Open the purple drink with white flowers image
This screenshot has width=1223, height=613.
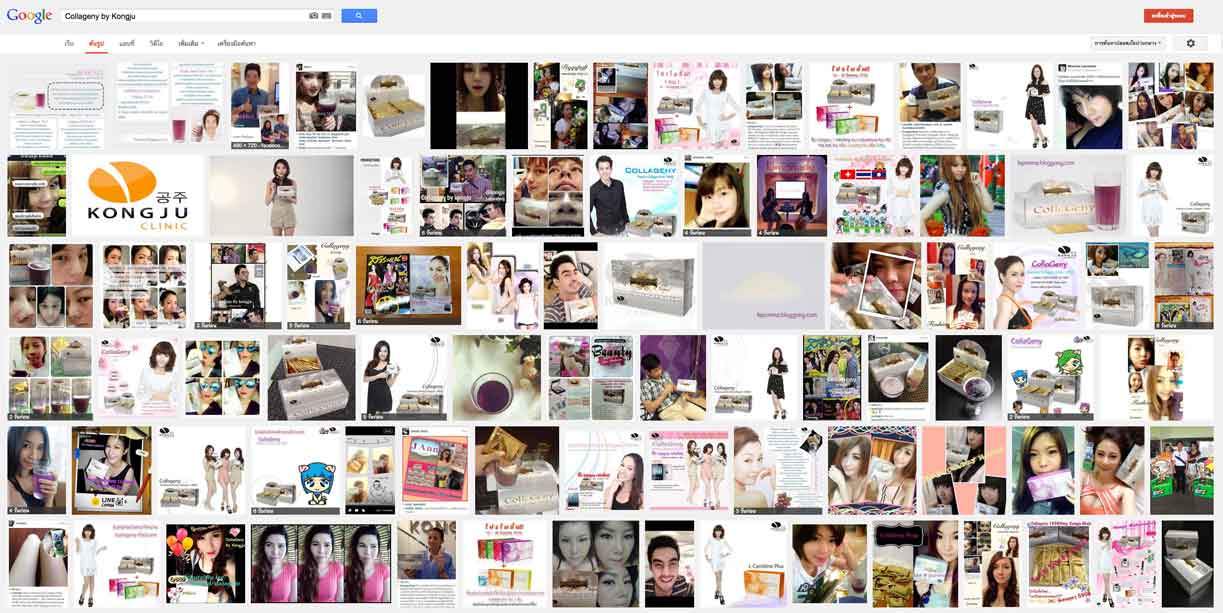(497, 378)
